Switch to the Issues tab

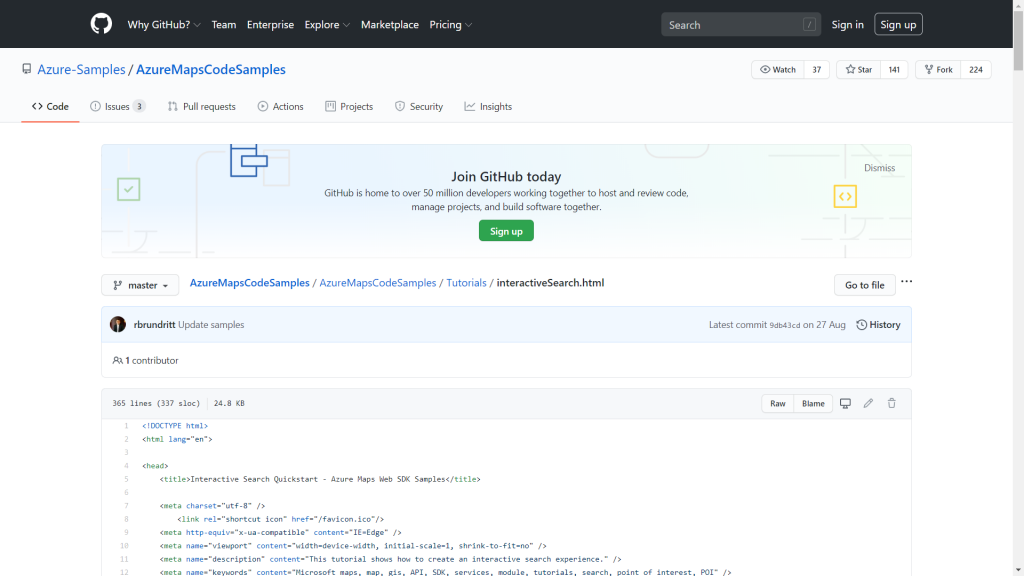pos(118,106)
